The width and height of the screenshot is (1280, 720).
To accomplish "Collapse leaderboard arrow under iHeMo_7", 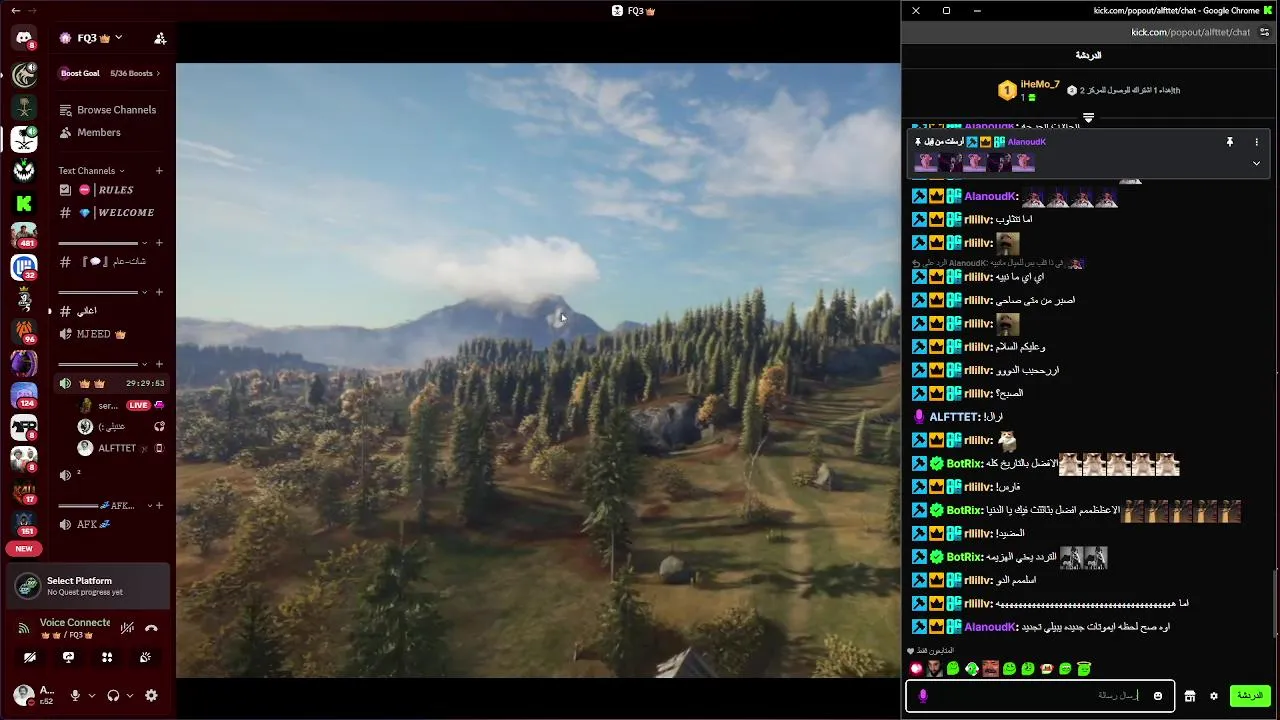I will tap(1089, 118).
